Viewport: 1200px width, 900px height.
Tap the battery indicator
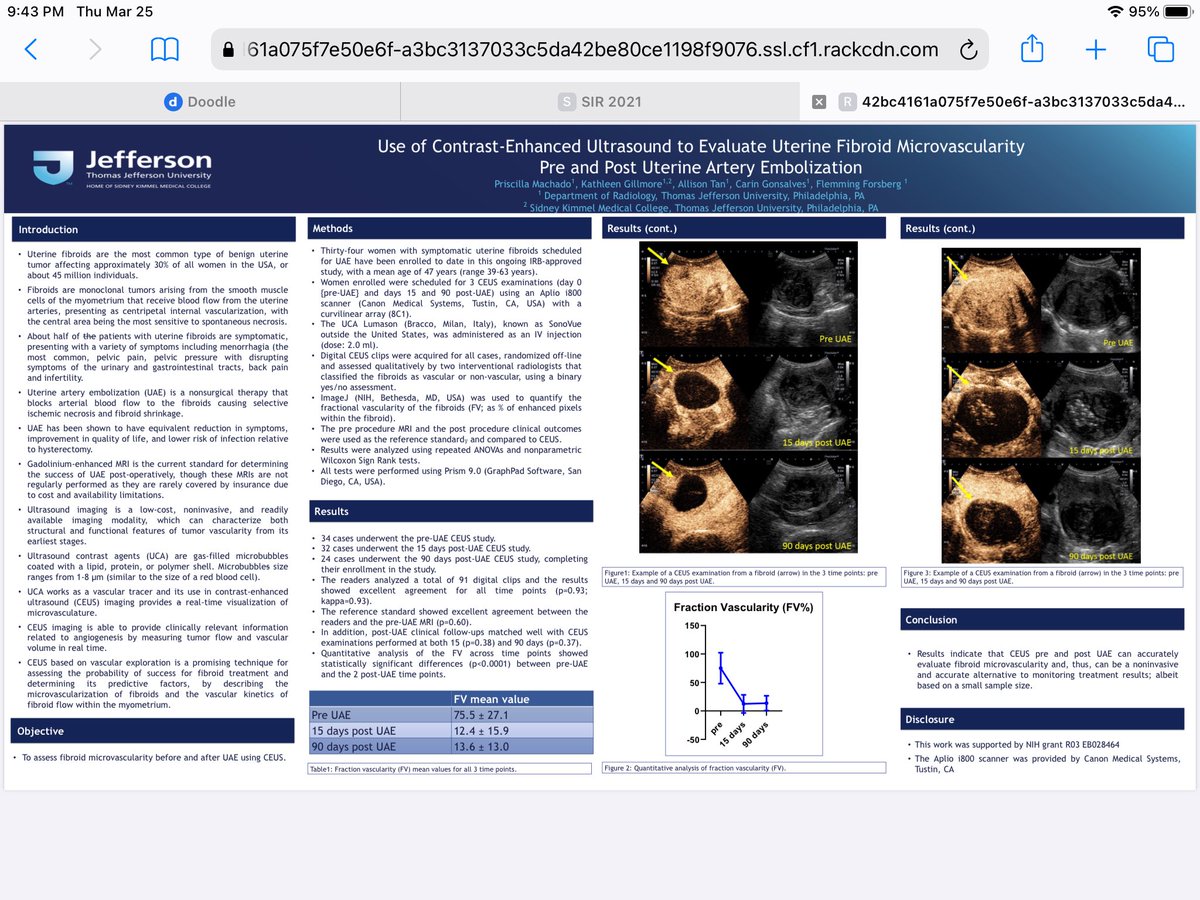tap(1178, 12)
